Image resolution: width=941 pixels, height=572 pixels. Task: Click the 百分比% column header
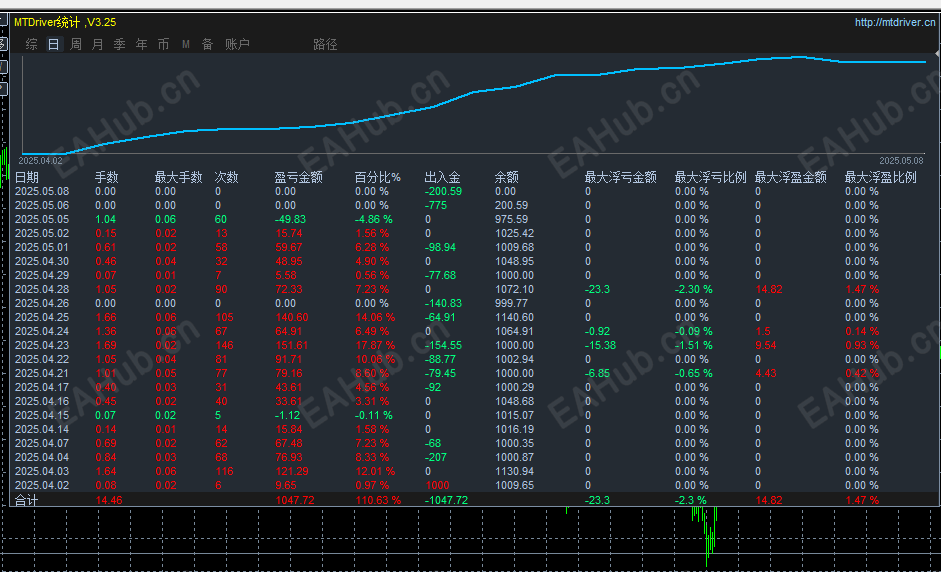(377, 177)
